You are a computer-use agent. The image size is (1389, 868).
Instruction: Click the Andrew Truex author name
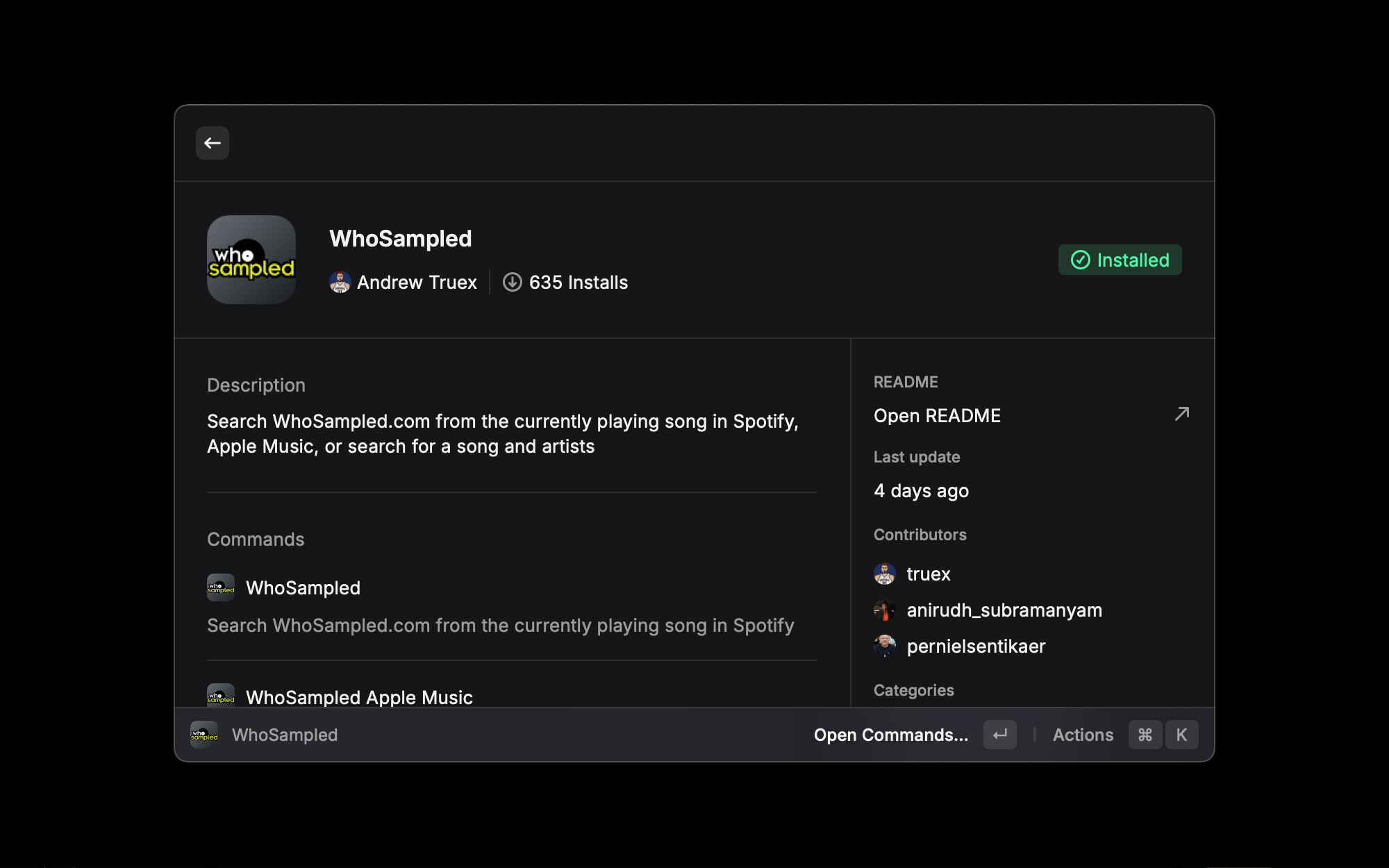tap(417, 283)
